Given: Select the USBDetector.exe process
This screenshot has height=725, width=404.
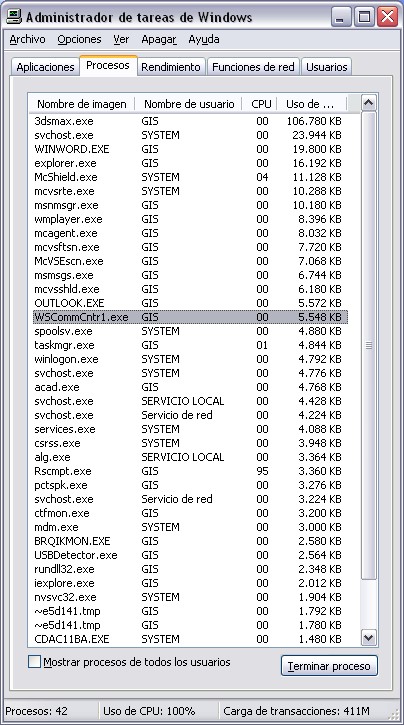Looking at the screenshot, I should tap(190, 555).
